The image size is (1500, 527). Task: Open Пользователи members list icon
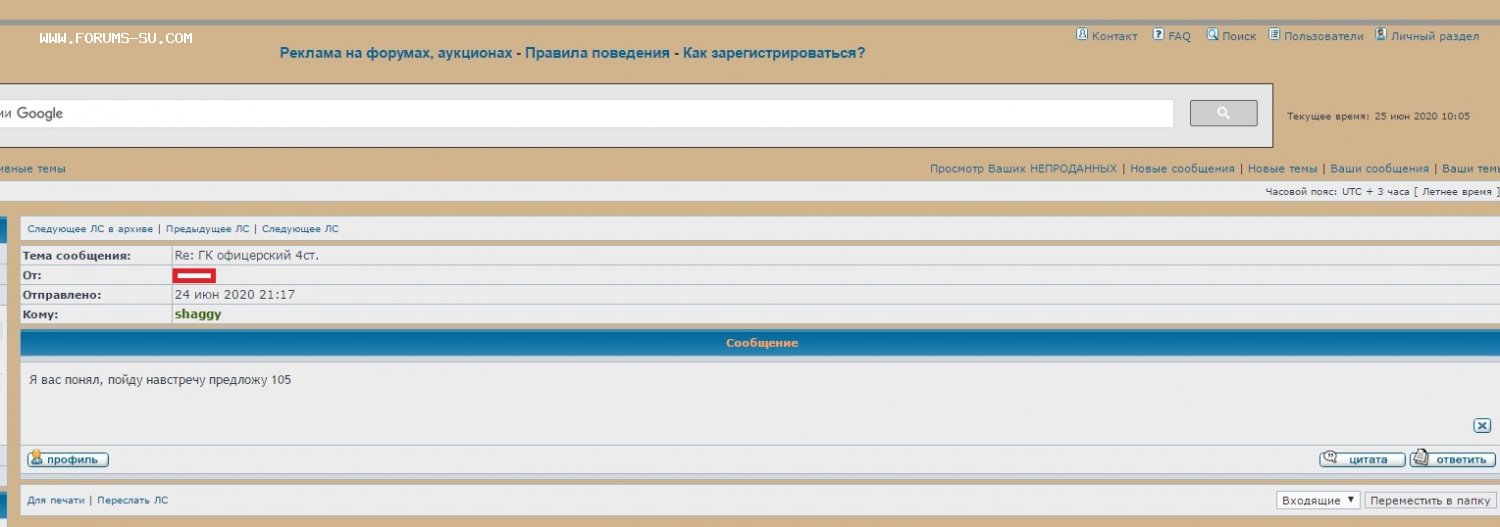1275,35
